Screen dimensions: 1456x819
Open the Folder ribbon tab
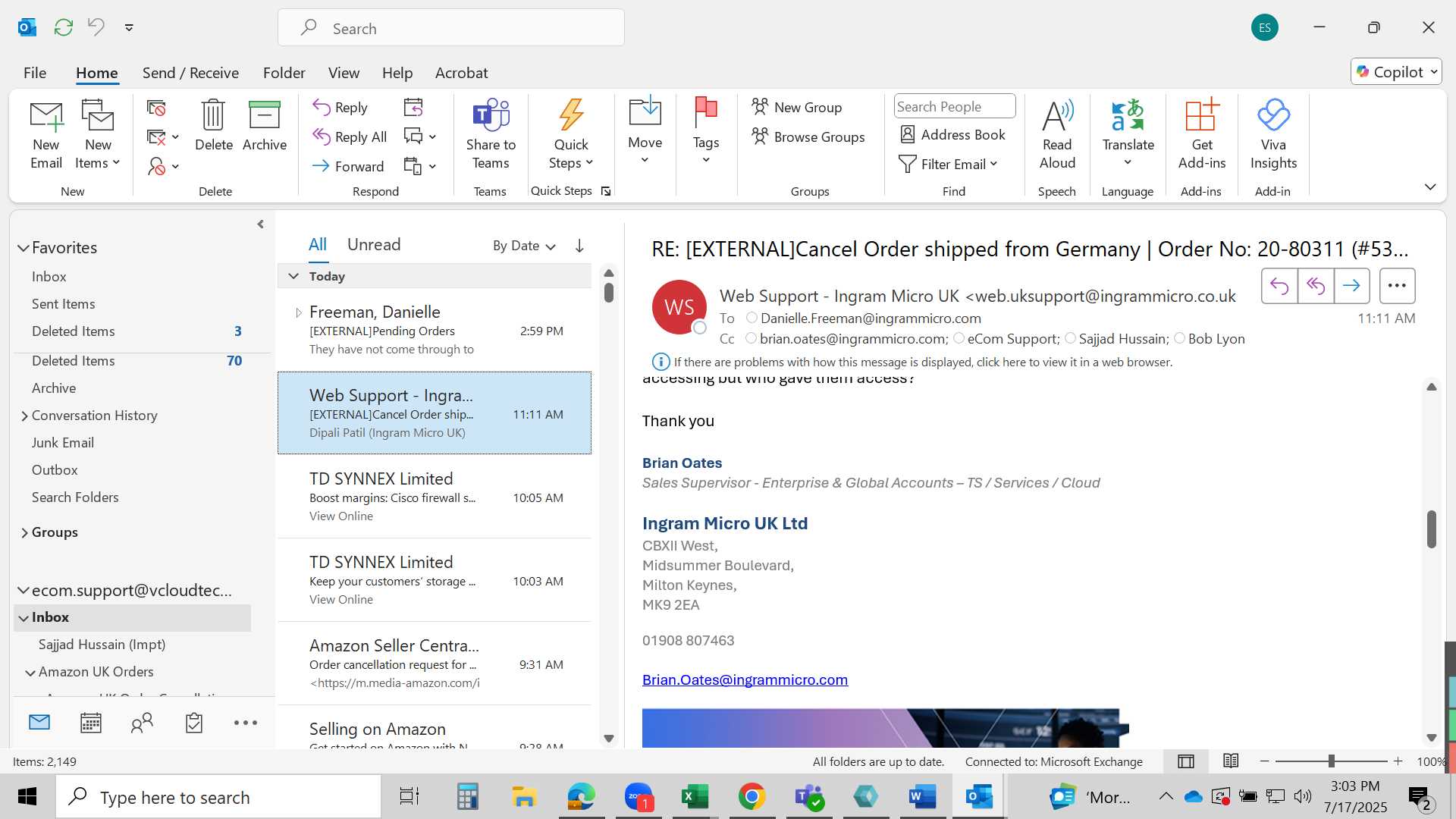pos(284,73)
